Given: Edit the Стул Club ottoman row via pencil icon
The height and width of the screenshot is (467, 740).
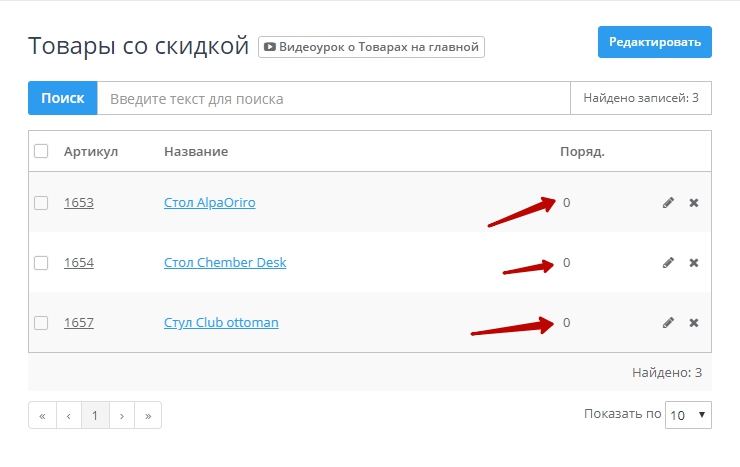Looking at the screenshot, I should pyautogui.click(x=668, y=323).
